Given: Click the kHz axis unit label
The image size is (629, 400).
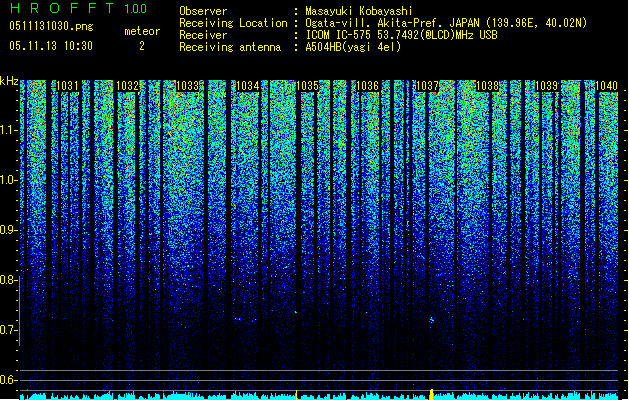Looking at the screenshot, I should (x=9, y=81).
